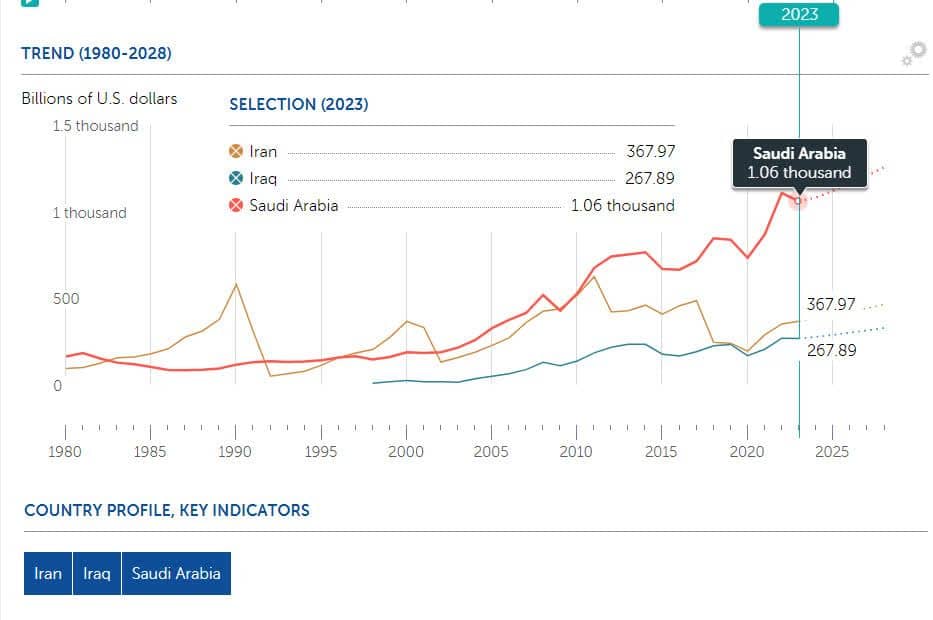Click the 1.06 thousand value in selection list
This screenshot has height=620, width=933.
pos(622,205)
